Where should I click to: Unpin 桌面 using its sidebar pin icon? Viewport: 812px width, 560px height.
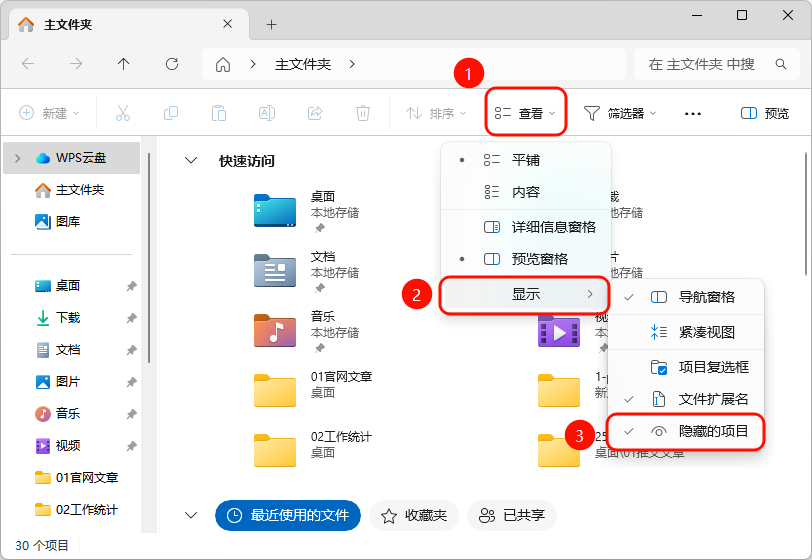click(x=132, y=286)
